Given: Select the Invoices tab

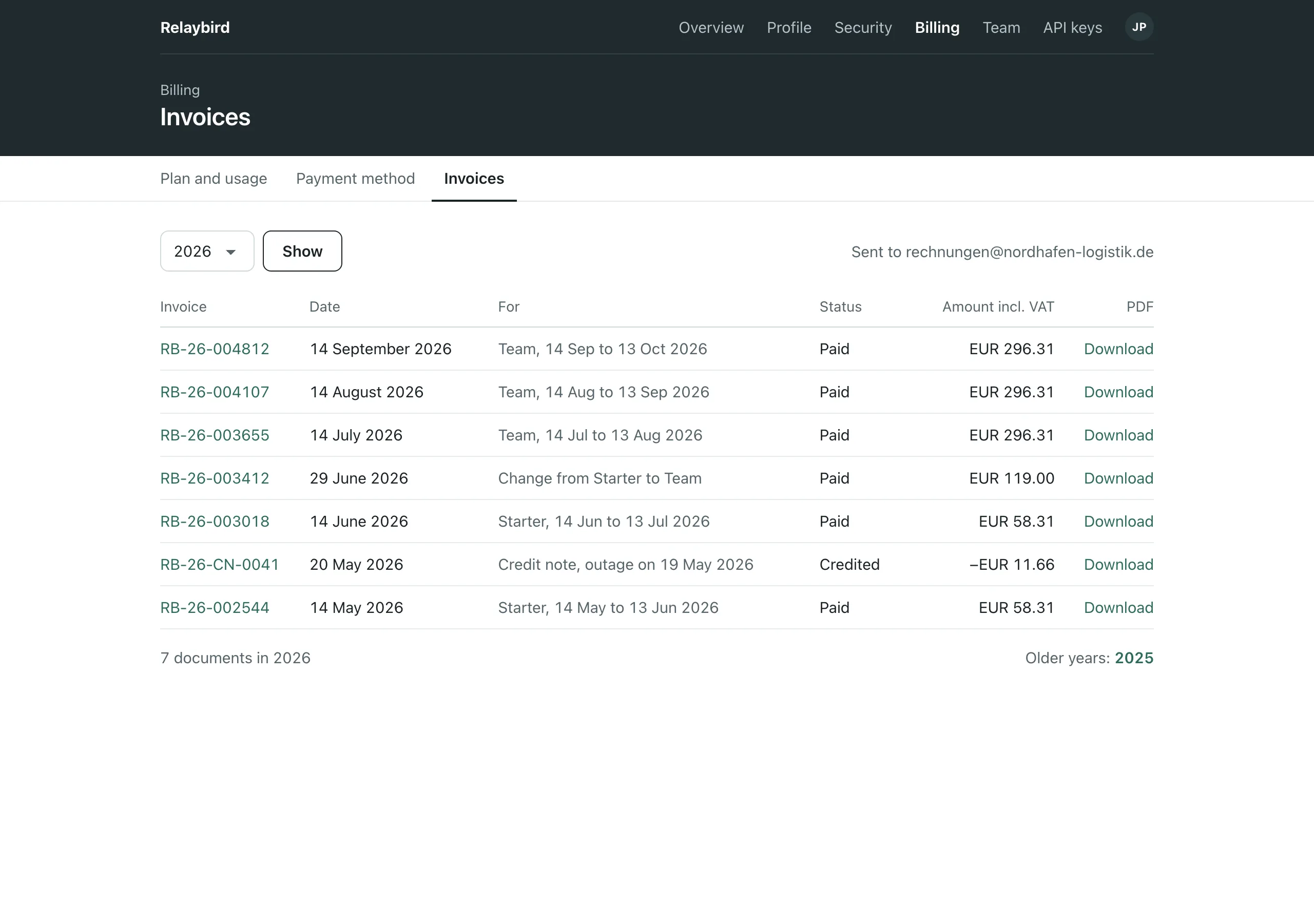Looking at the screenshot, I should coord(474,179).
